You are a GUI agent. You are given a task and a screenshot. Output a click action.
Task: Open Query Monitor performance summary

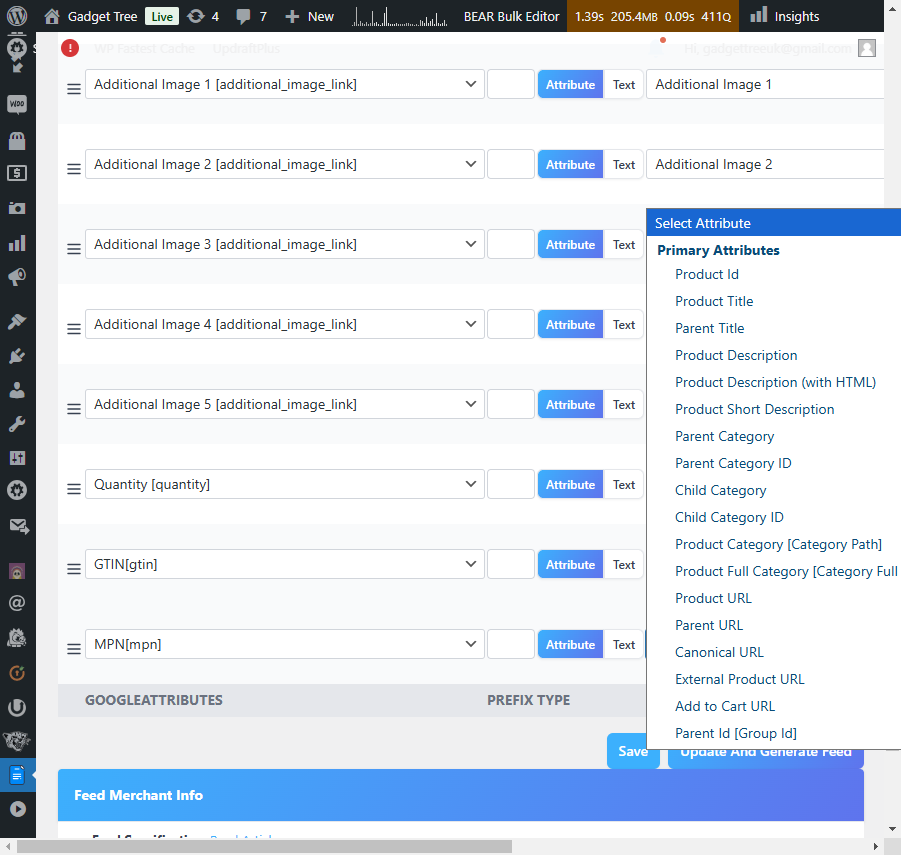[x=653, y=16]
